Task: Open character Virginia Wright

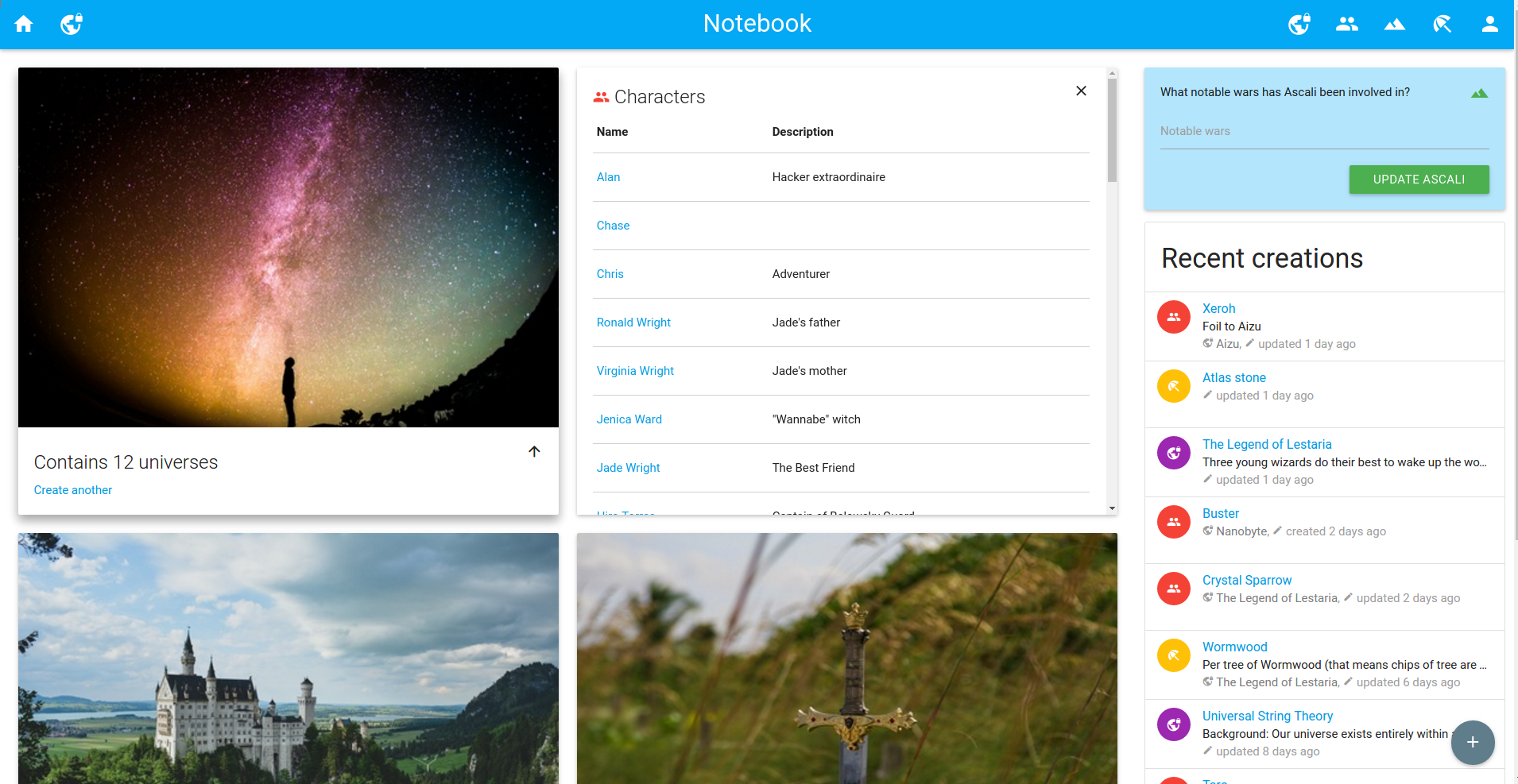Action: [635, 371]
